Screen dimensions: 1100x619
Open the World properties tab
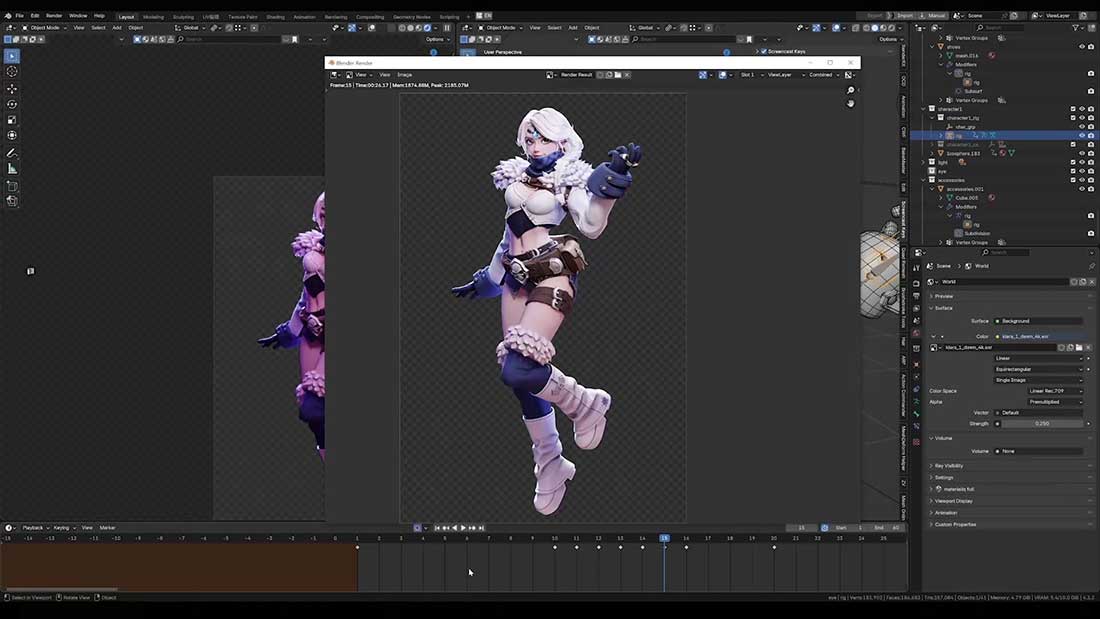tap(916, 333)
